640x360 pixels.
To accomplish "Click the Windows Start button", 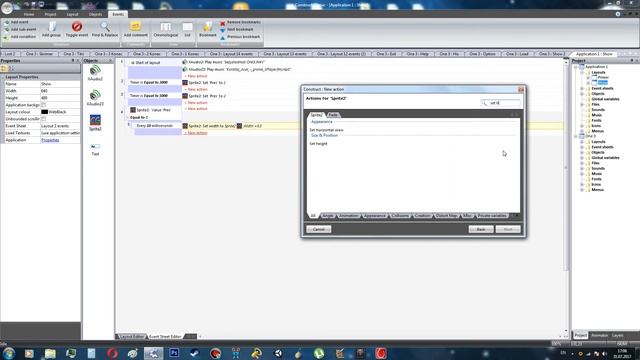I will (8, 353).
